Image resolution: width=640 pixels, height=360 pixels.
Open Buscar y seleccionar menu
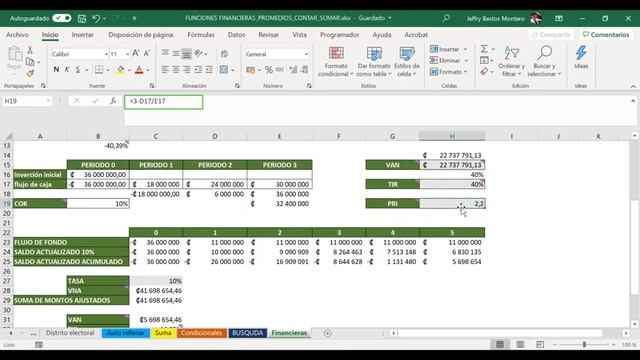pos(544,62)
